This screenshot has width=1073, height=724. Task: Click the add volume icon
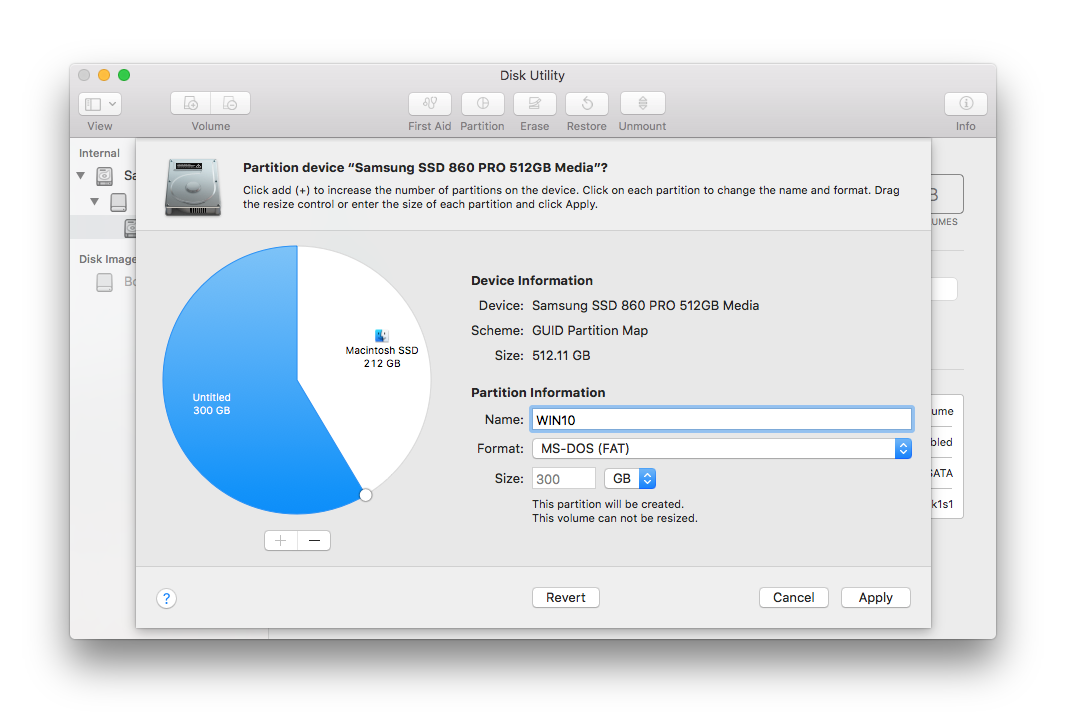191,103
